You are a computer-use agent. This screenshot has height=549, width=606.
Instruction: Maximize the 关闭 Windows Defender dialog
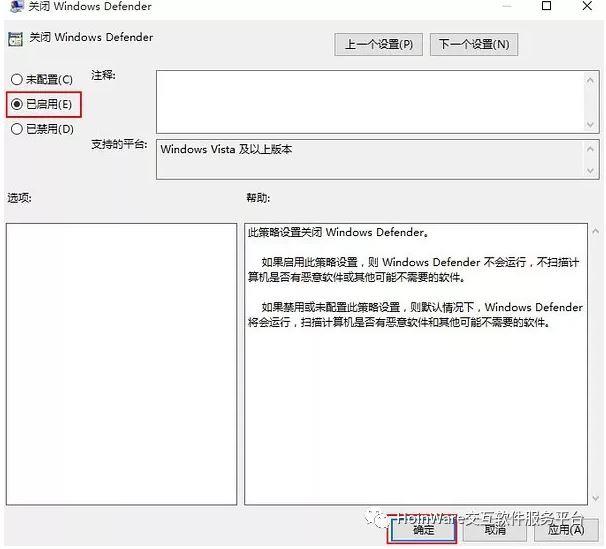pyautogui.click(x=546, y=7)
